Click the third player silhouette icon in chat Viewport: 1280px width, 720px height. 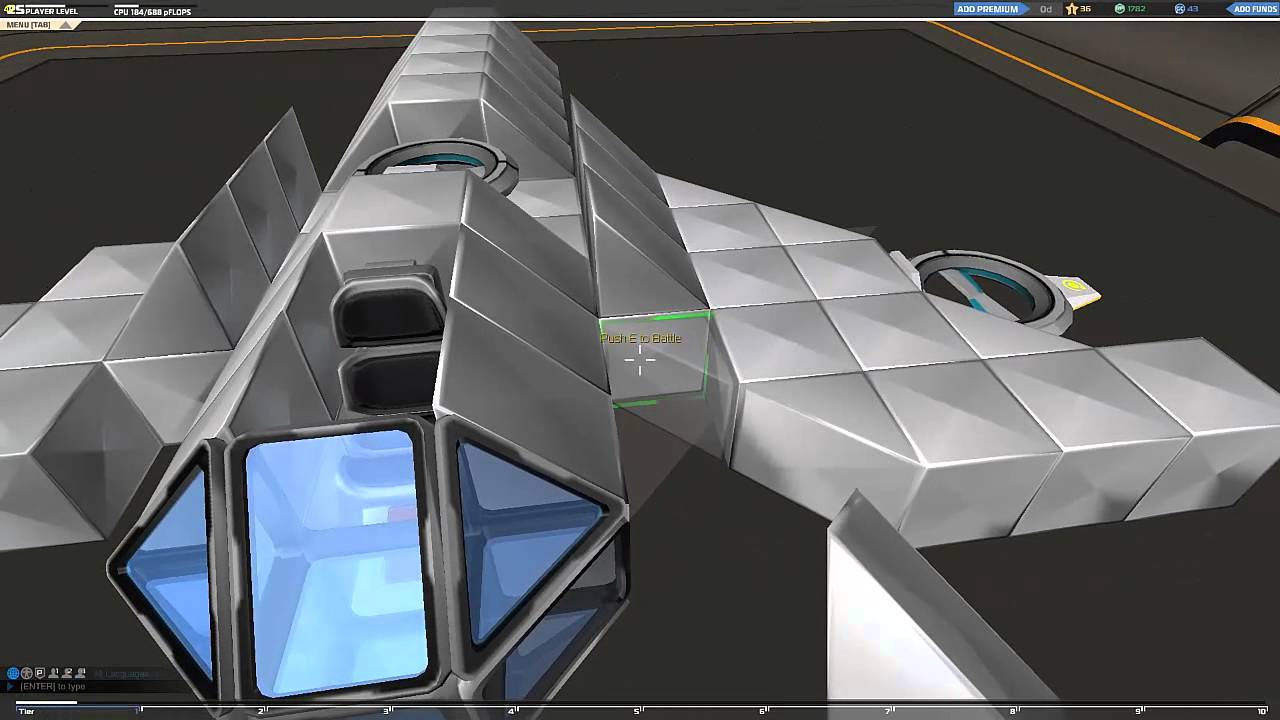point(81,673)
